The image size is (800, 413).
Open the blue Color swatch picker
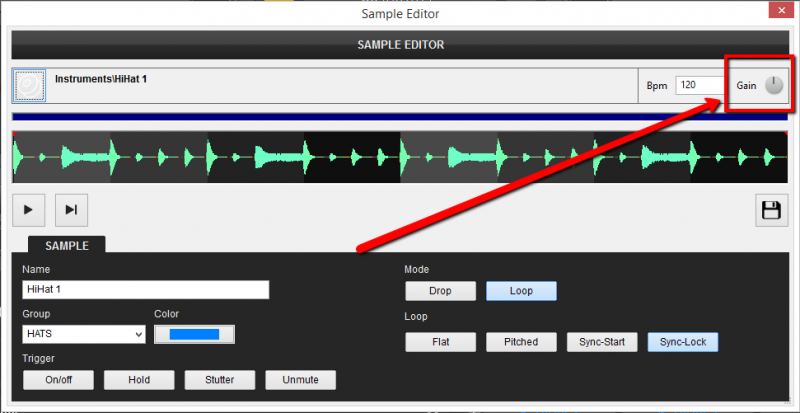coord(194,334)
